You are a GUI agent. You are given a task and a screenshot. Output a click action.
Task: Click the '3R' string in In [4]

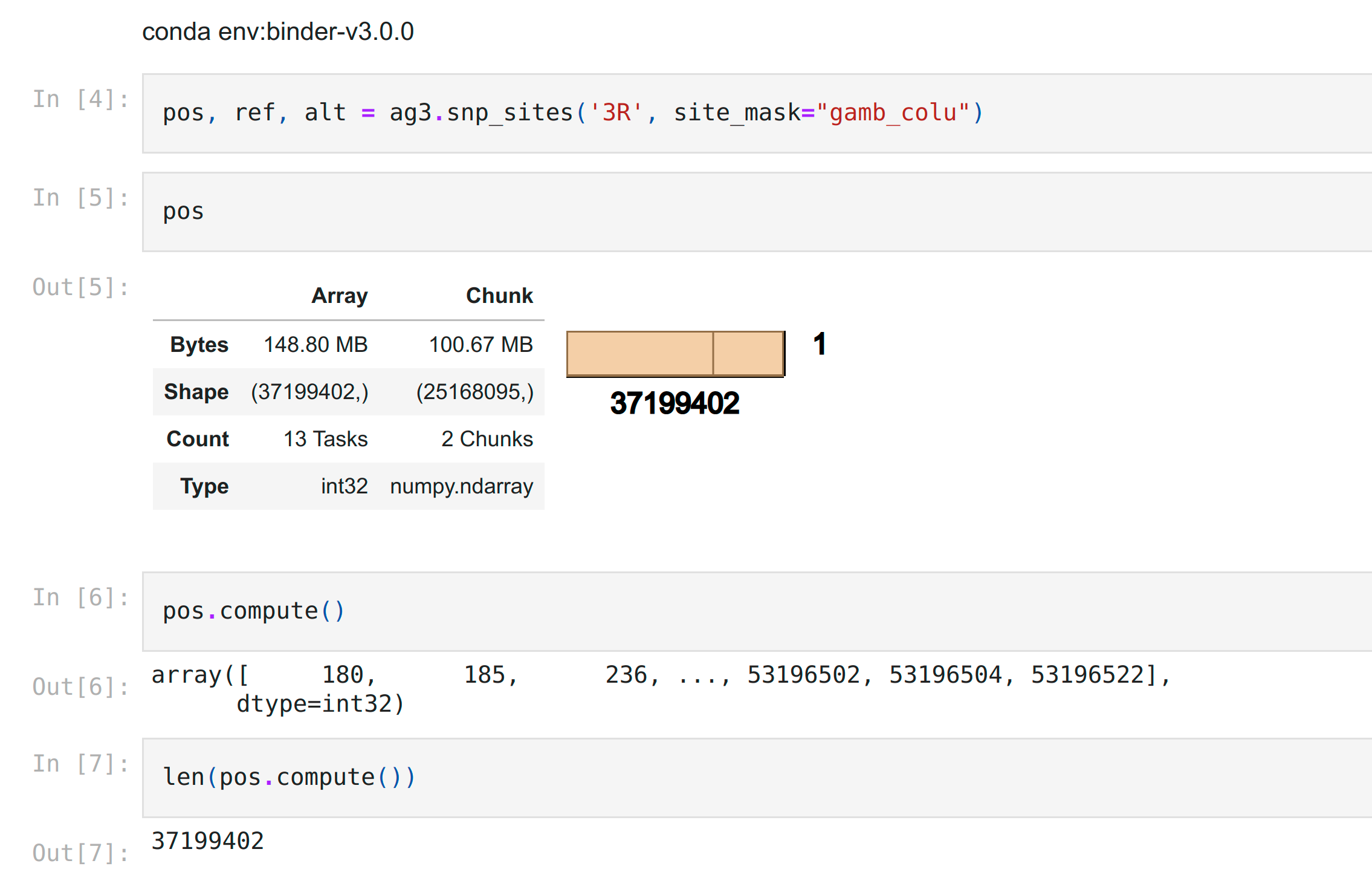(x=615, y=112)
